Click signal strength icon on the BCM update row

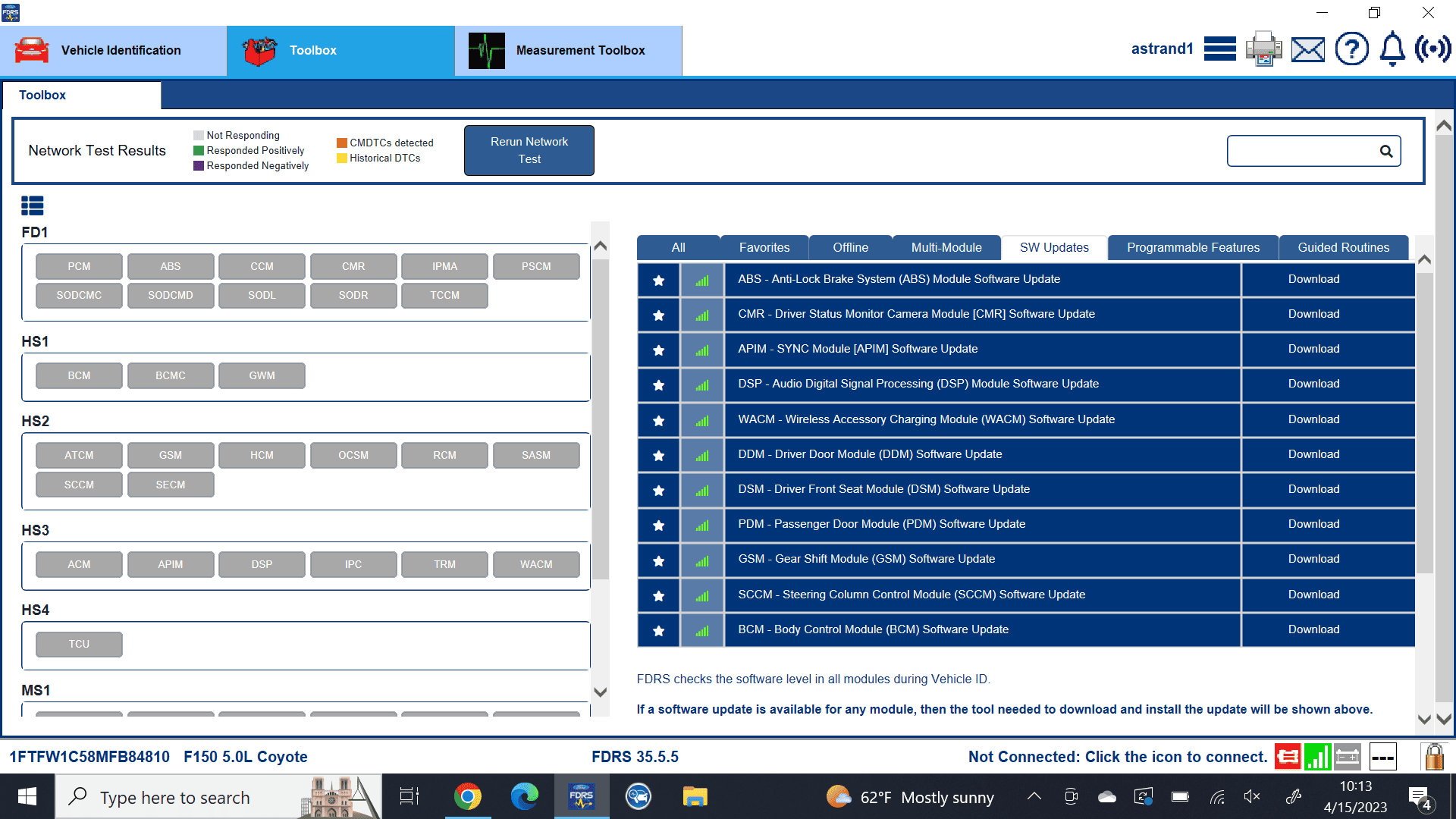[x=702, y=630]
